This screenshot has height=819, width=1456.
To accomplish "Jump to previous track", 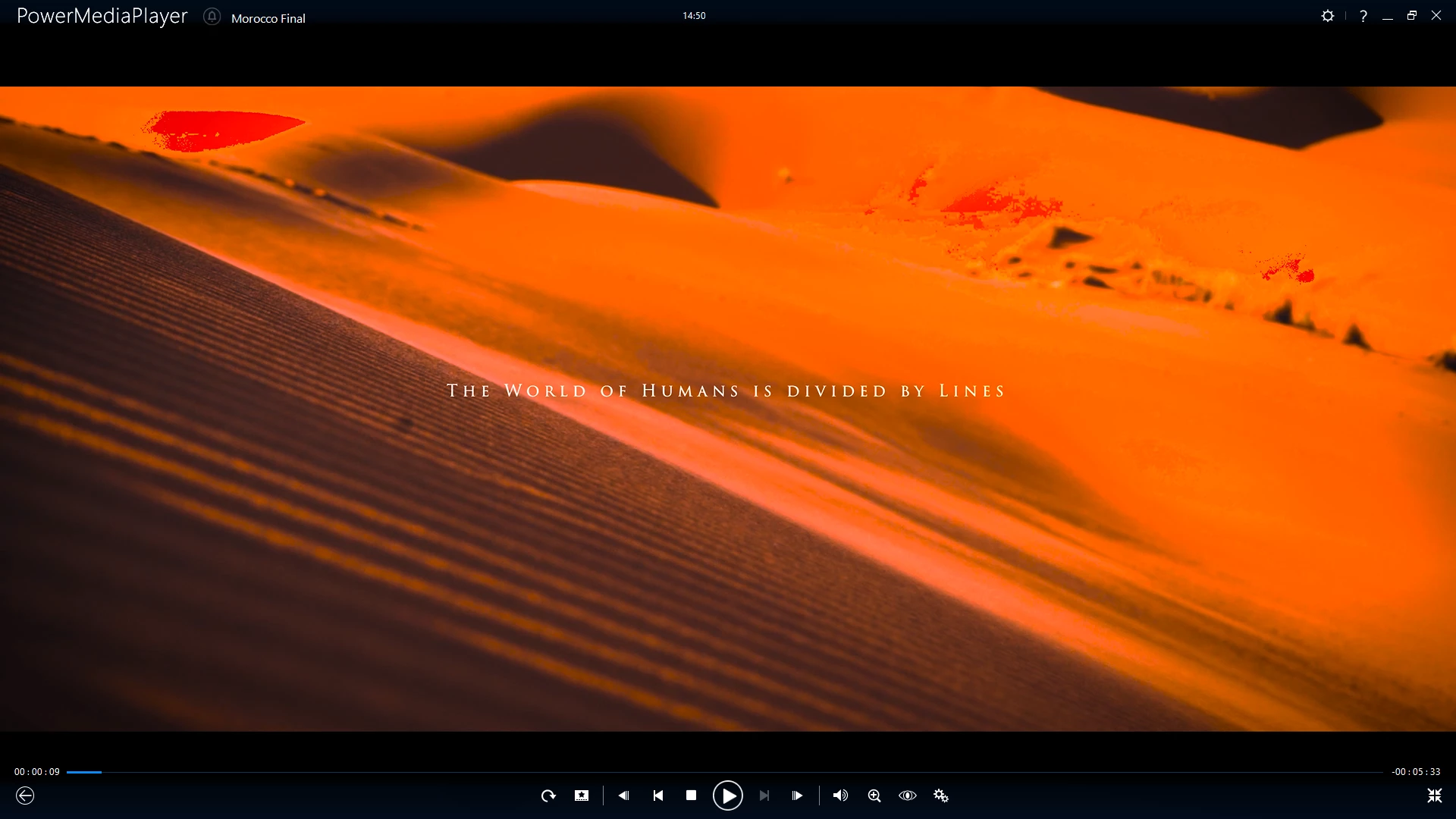I will click(x=658, y=795).
